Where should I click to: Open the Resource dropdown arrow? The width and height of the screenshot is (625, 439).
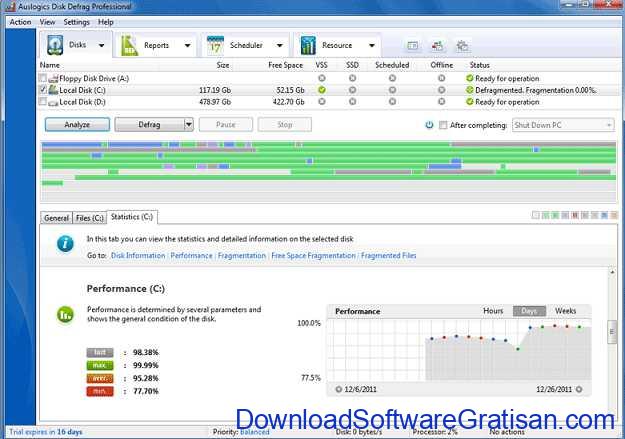click(372, 45)
